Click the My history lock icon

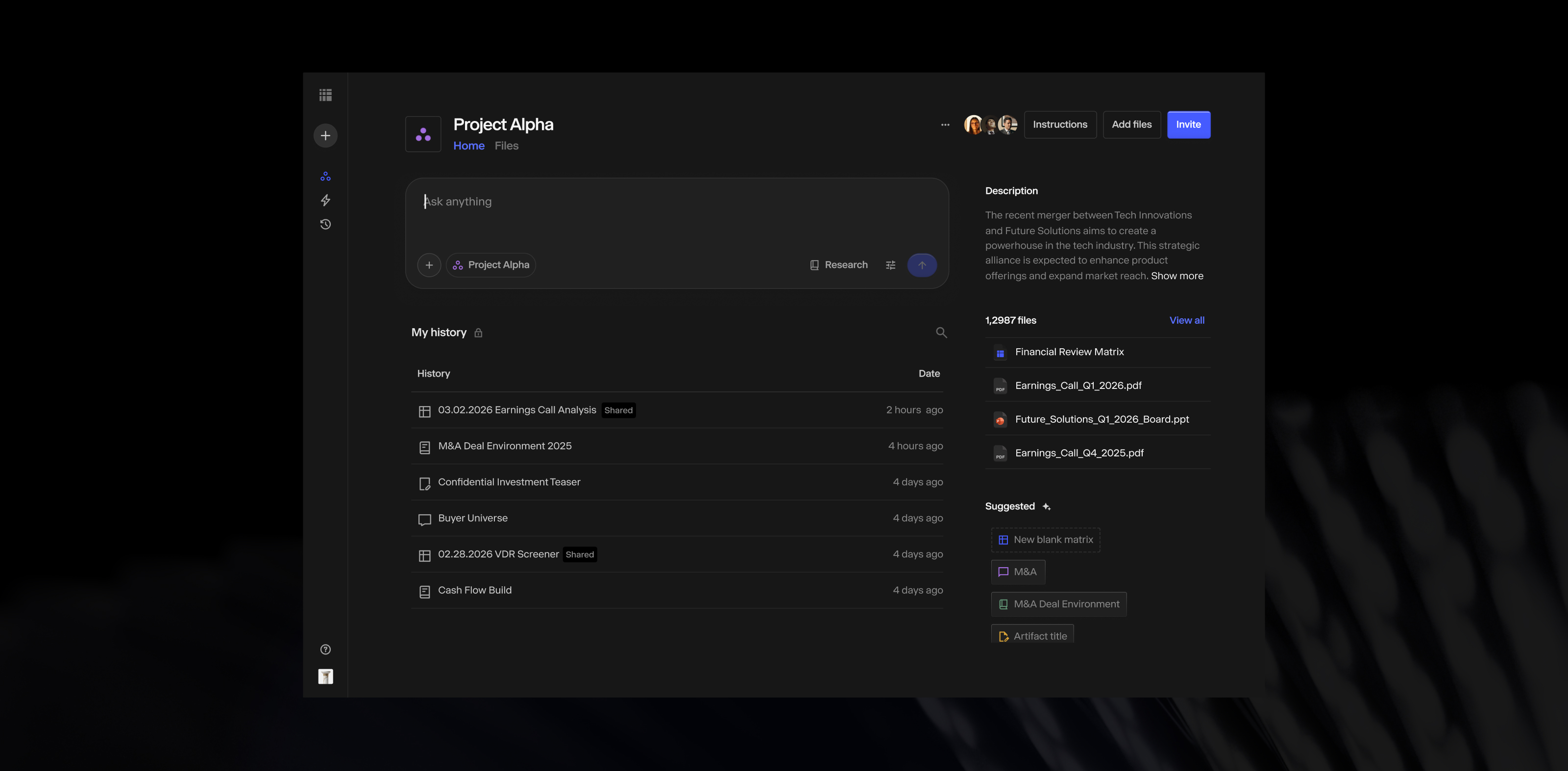tap(478, 333)
